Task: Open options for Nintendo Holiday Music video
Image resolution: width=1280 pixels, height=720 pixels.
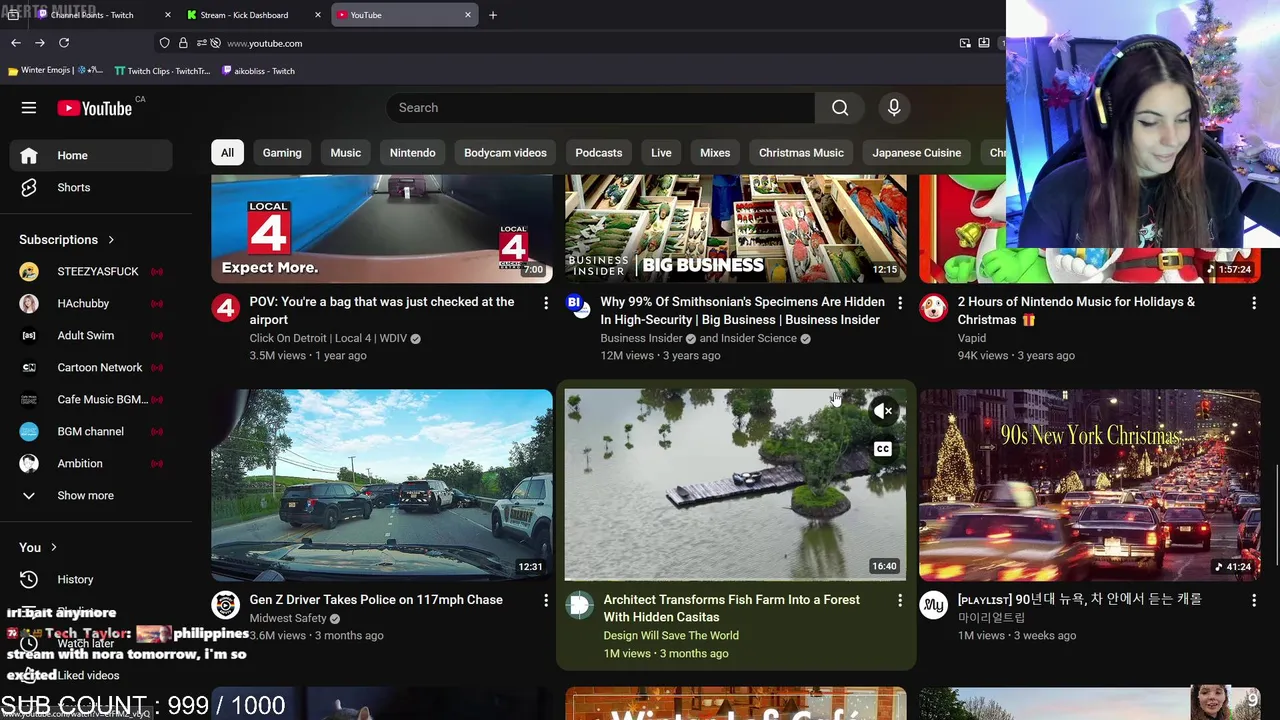Action: click(1254, 302)
